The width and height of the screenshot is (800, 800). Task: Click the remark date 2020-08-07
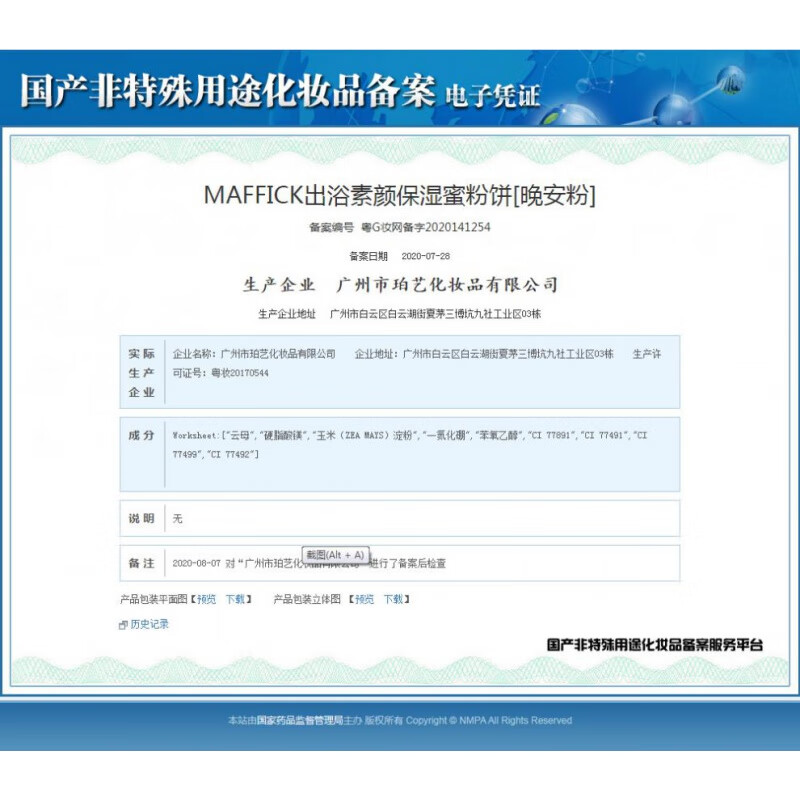pos(196,563)
